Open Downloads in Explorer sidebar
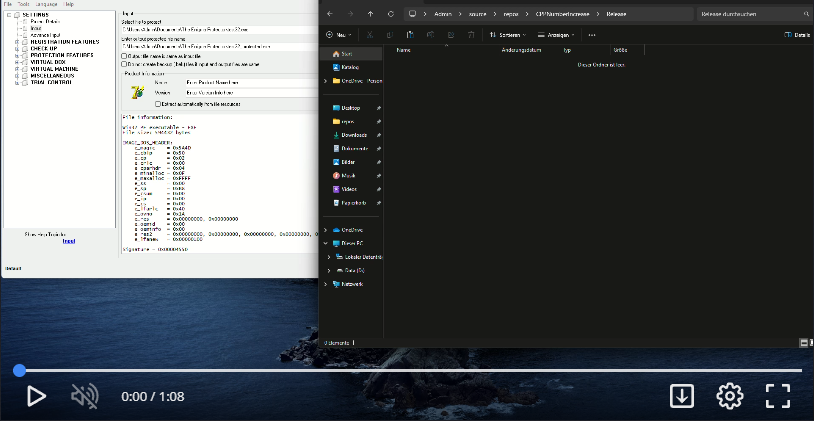 coord(352,135)
